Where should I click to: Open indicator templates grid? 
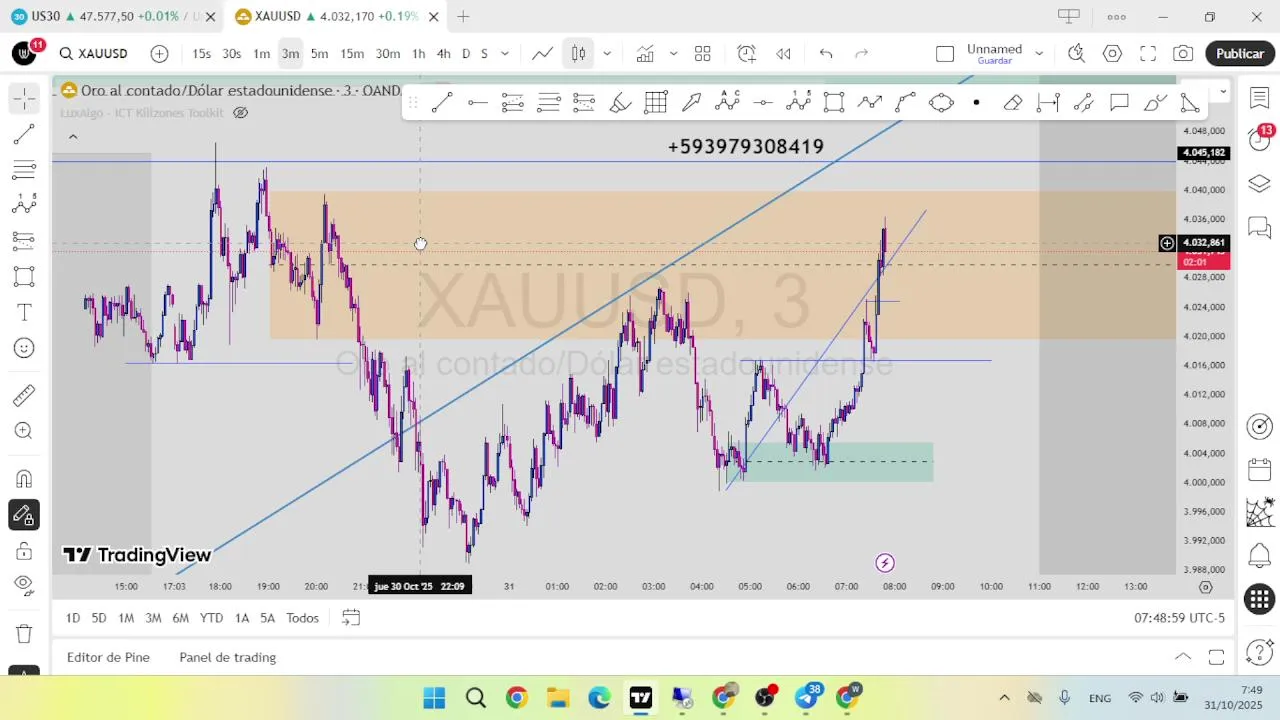[703, 54]
